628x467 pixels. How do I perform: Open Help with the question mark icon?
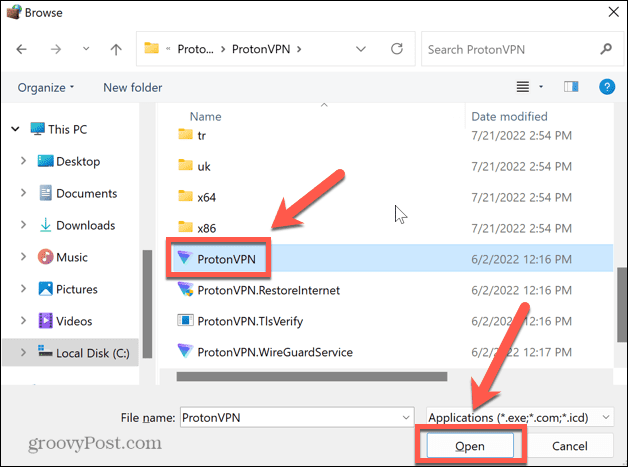[x=607, y=87]
